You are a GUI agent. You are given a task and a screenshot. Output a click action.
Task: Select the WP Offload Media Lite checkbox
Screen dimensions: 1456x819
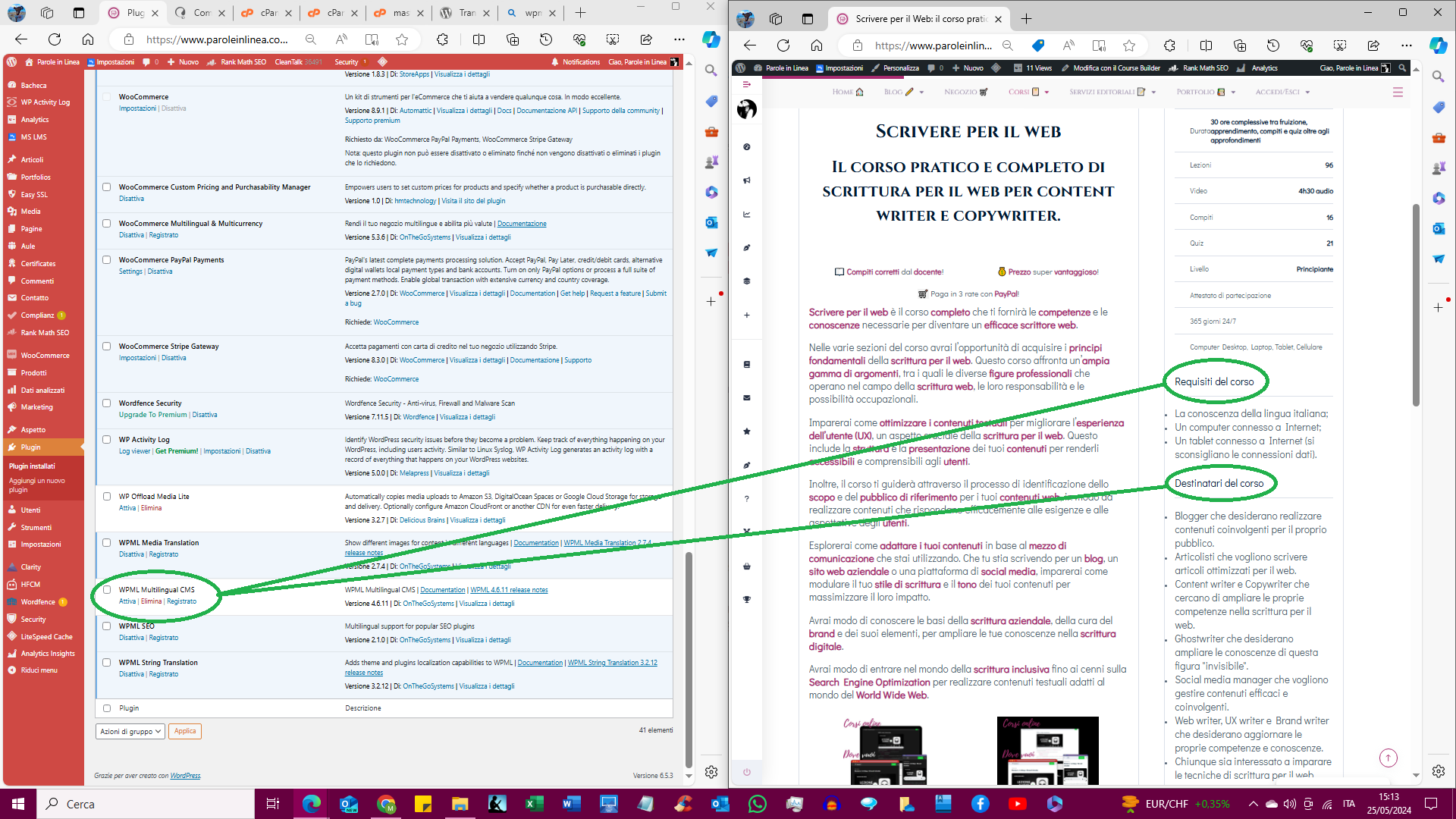pyautogui.click(x=107, y=497)
